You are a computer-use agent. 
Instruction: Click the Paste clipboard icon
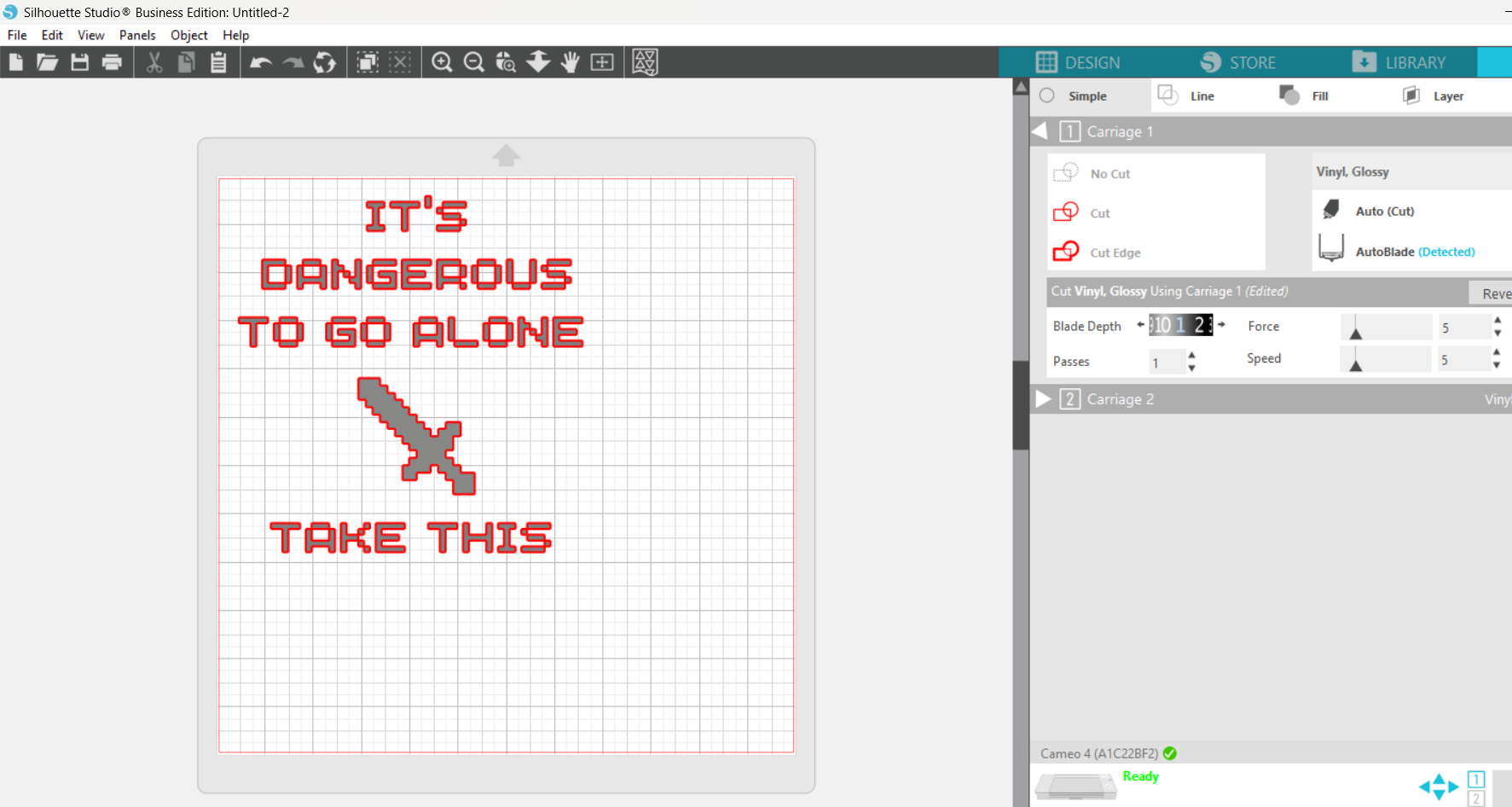pos(218,62)
